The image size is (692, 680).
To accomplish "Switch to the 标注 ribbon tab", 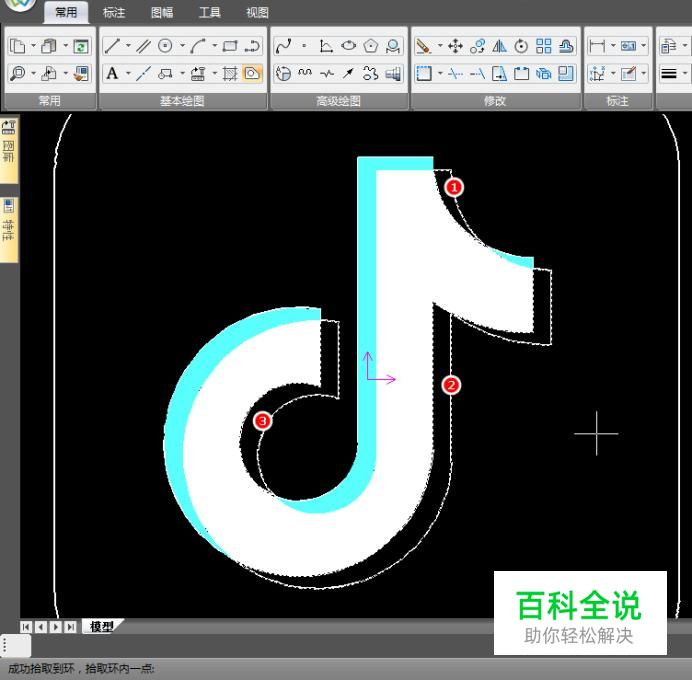I will 114,13.
